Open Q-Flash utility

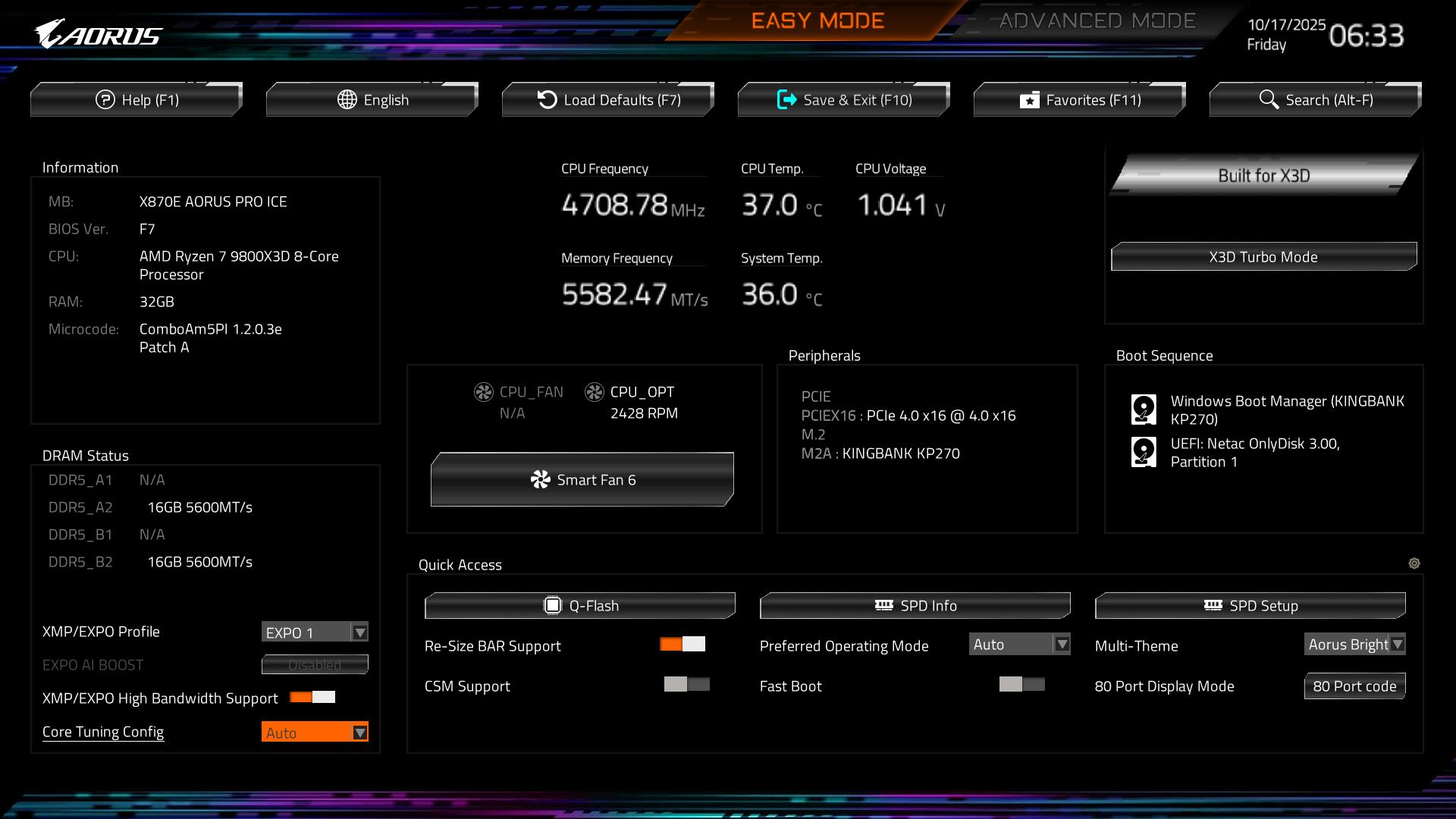point(580,605)
